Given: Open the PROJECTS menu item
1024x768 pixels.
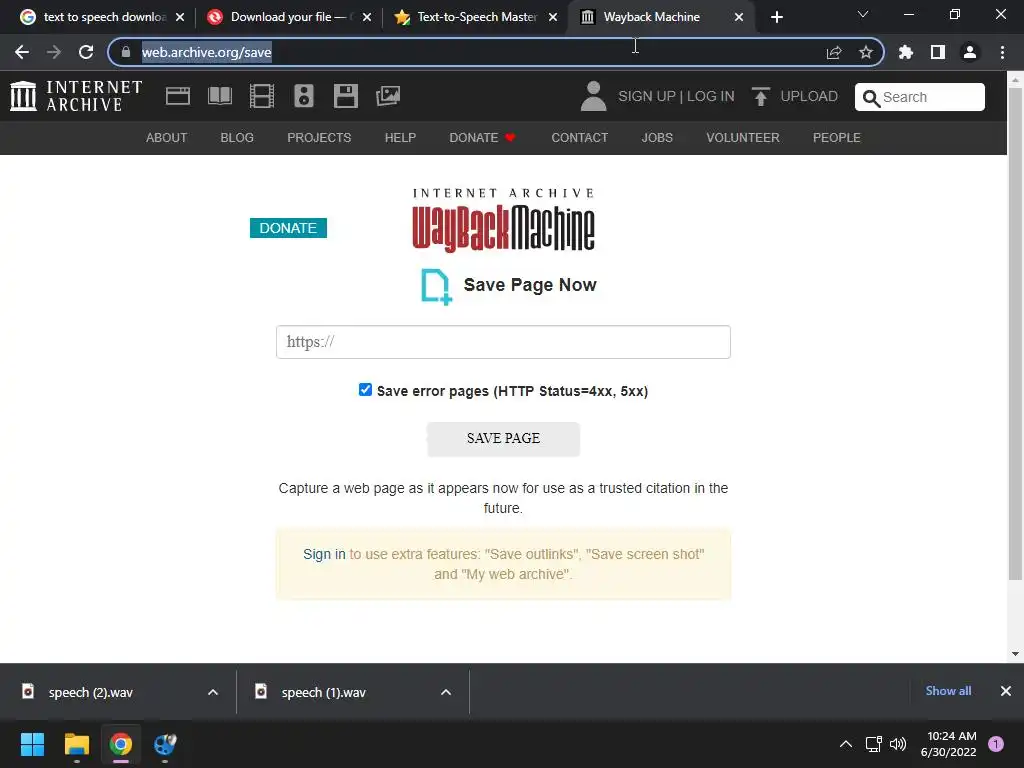Looking at the screenshot, I should tap(319, 138).
